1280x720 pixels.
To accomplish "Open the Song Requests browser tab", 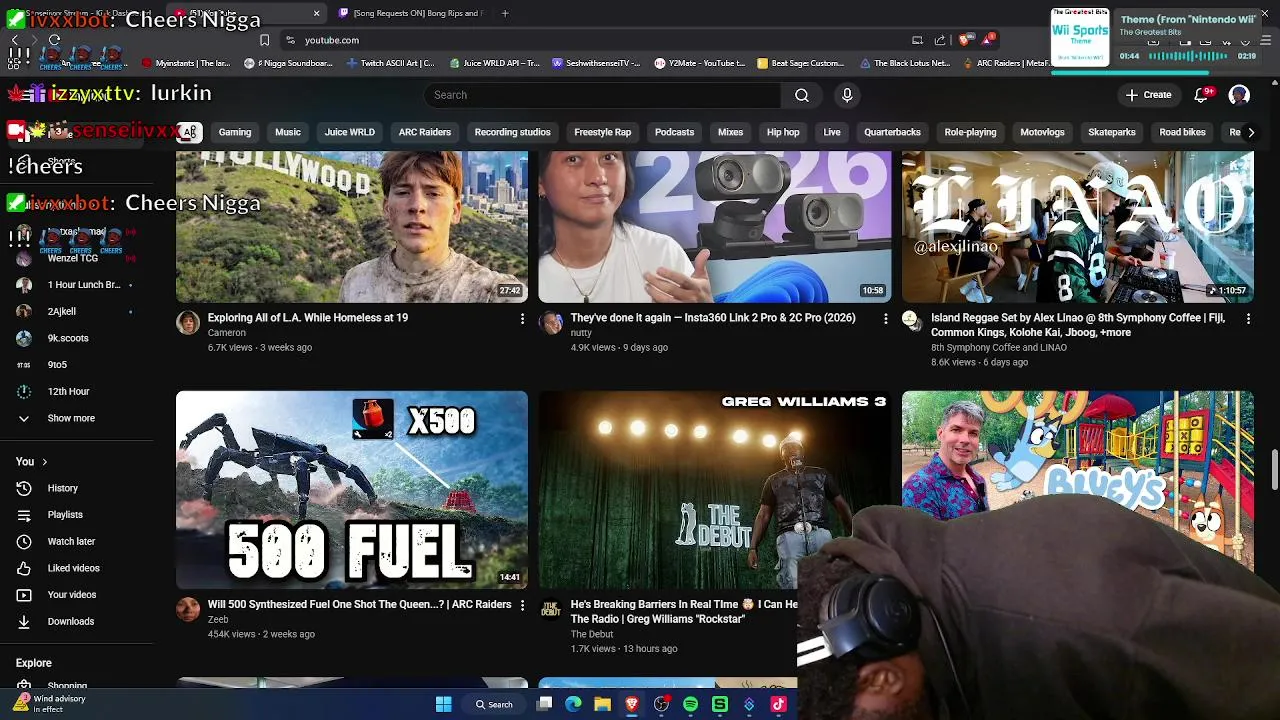I will [x=410, y=13].
